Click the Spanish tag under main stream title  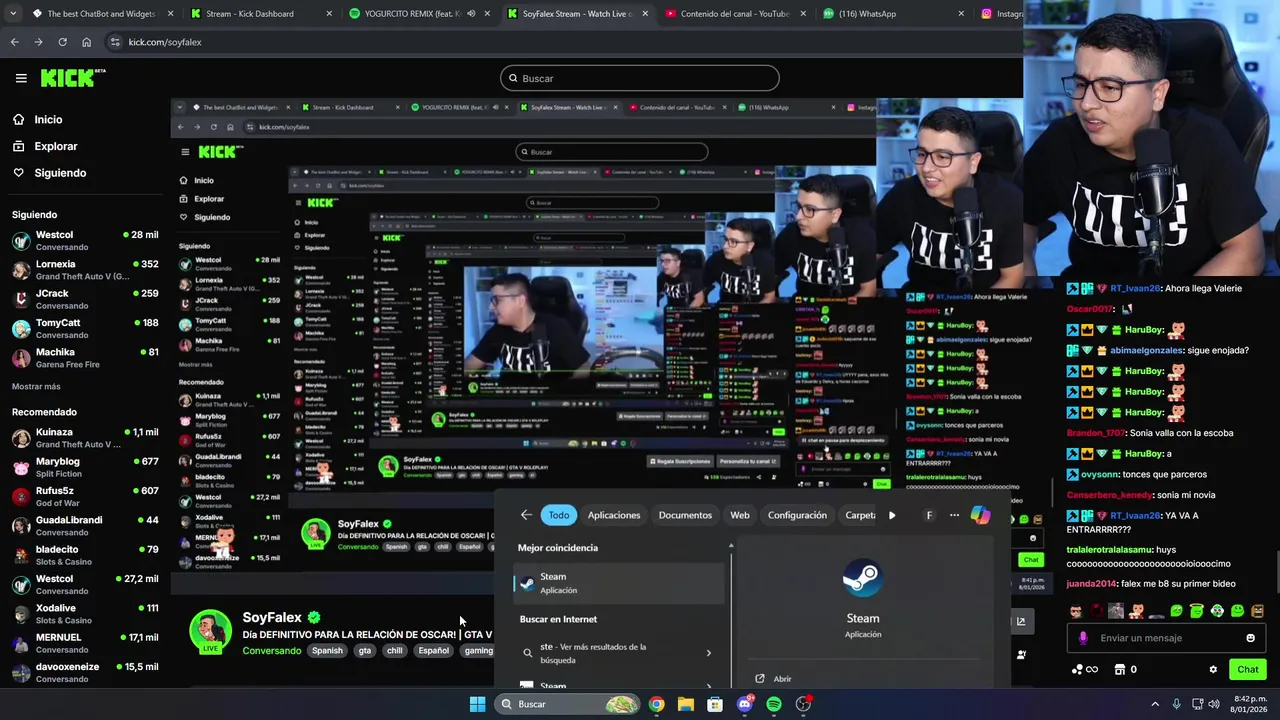coord(327,651)
